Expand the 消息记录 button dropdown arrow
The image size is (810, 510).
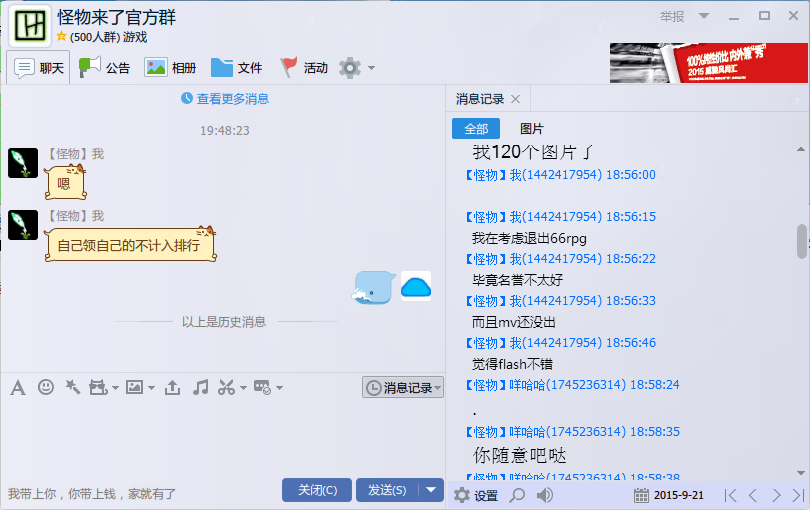pyautogui.click(x=438, y=388)
